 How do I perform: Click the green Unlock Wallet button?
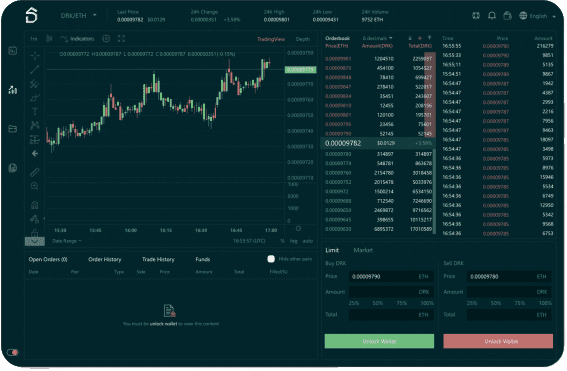click(x=379, y=341)
